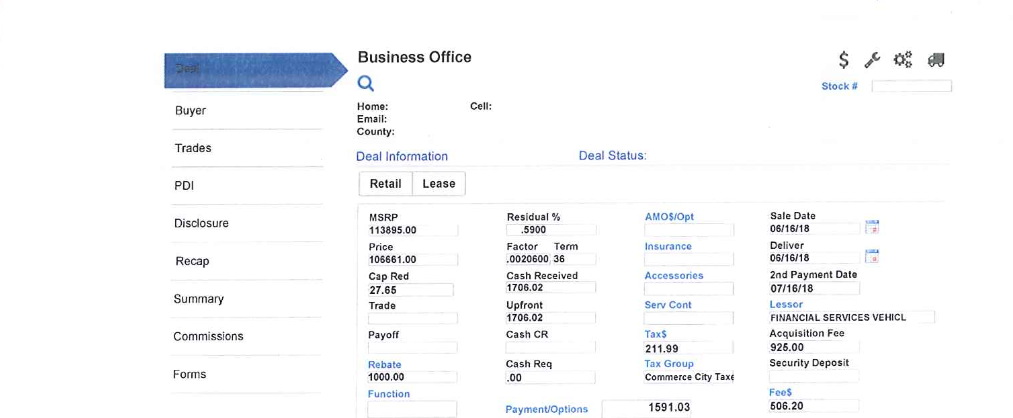Click the empty Cash CR field
Screen dimensions: 1013x418
(551, 348)
